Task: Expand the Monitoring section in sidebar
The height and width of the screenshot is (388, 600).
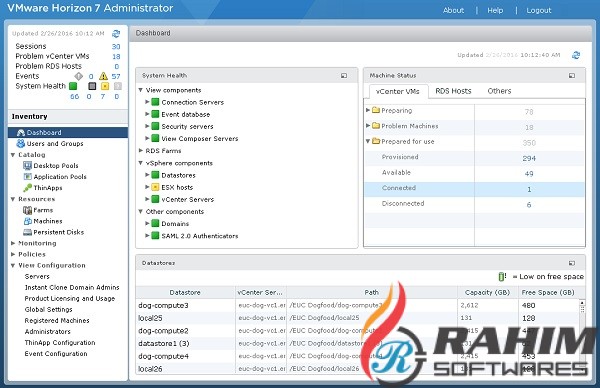Action: pyautogui.click(x=13, y=243)
